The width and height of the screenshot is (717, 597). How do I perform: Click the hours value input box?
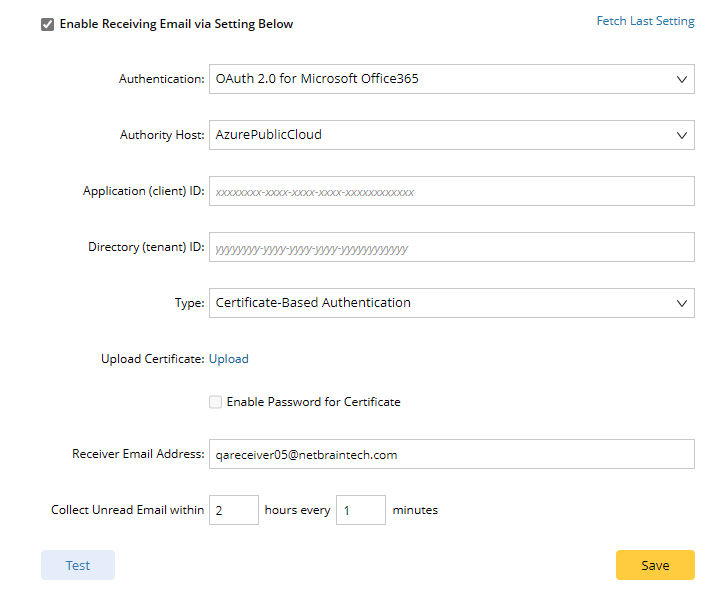tap(234, 510)
